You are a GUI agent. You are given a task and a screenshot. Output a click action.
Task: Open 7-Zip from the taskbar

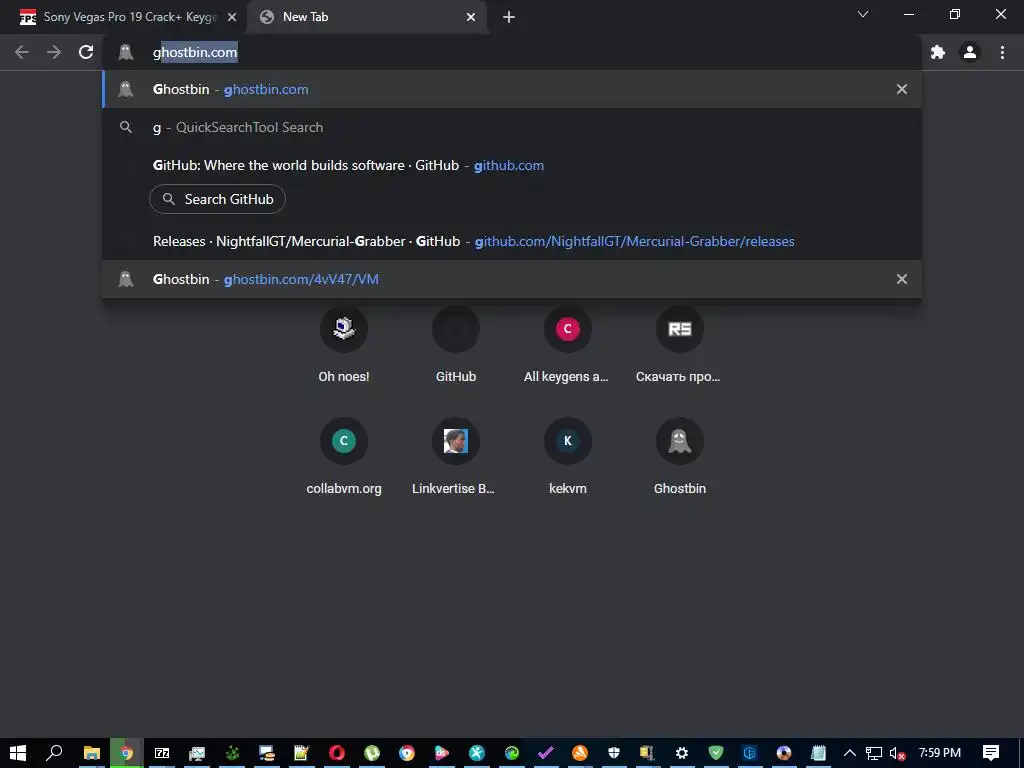(162, 753)
